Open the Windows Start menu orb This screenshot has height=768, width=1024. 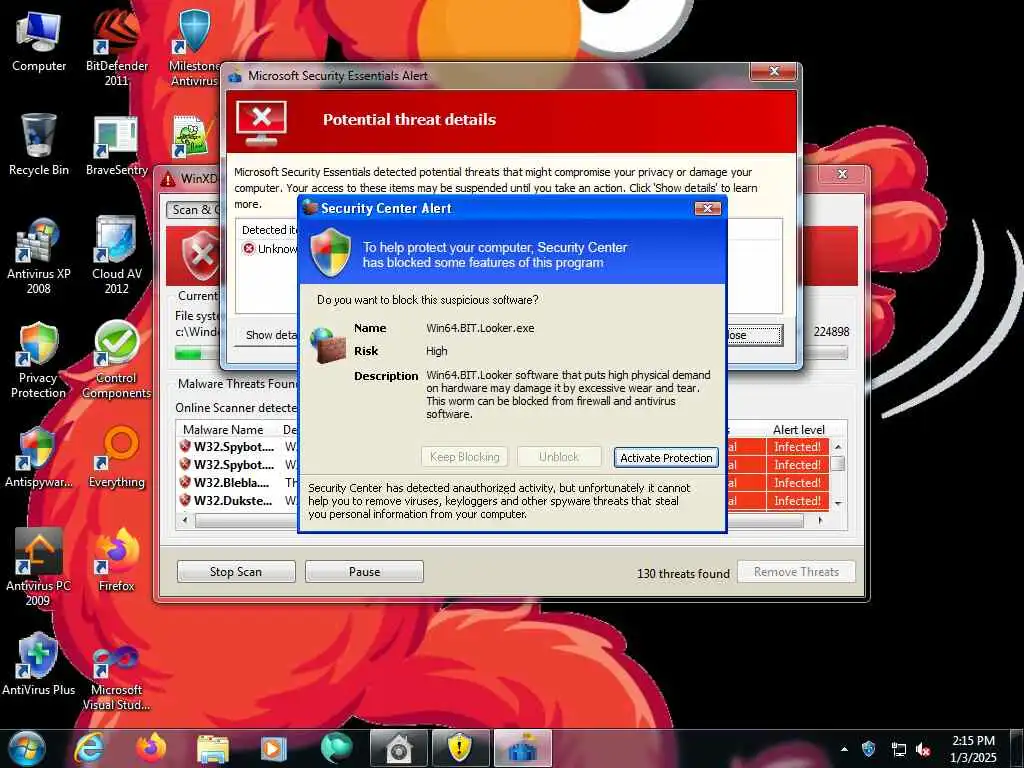(25, 748)
